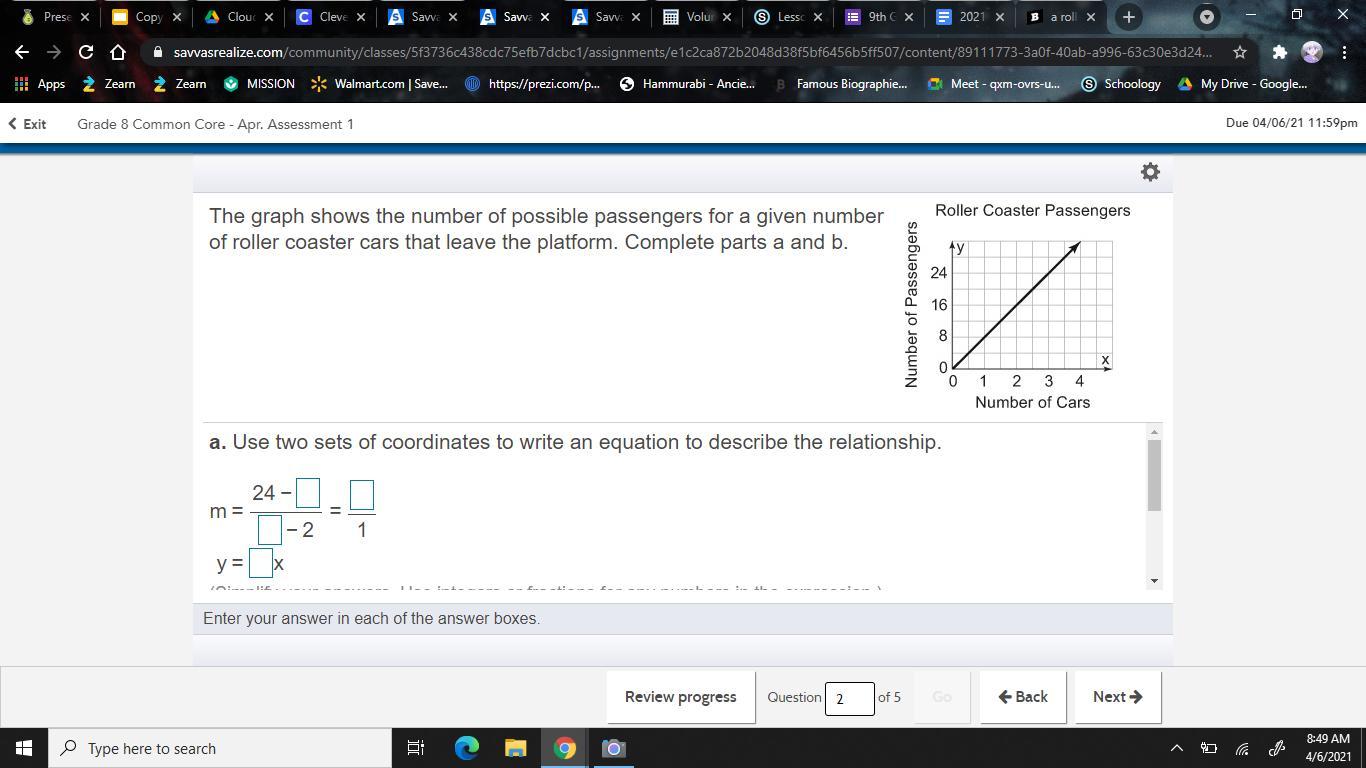The image size is (1366, 768).
Task: Click the Roller Coaster Passengers graph
Action: click(1018, 308)
